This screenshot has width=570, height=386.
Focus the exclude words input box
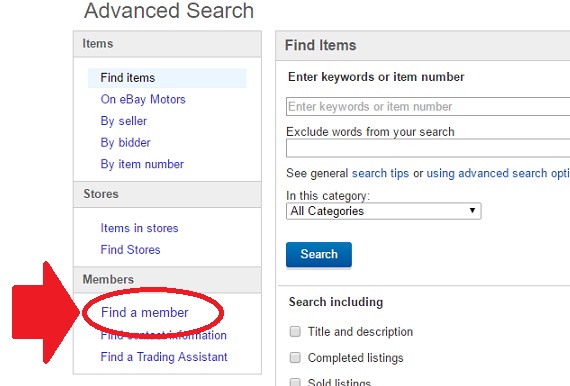pyautogui.click(x=428, y=148)
